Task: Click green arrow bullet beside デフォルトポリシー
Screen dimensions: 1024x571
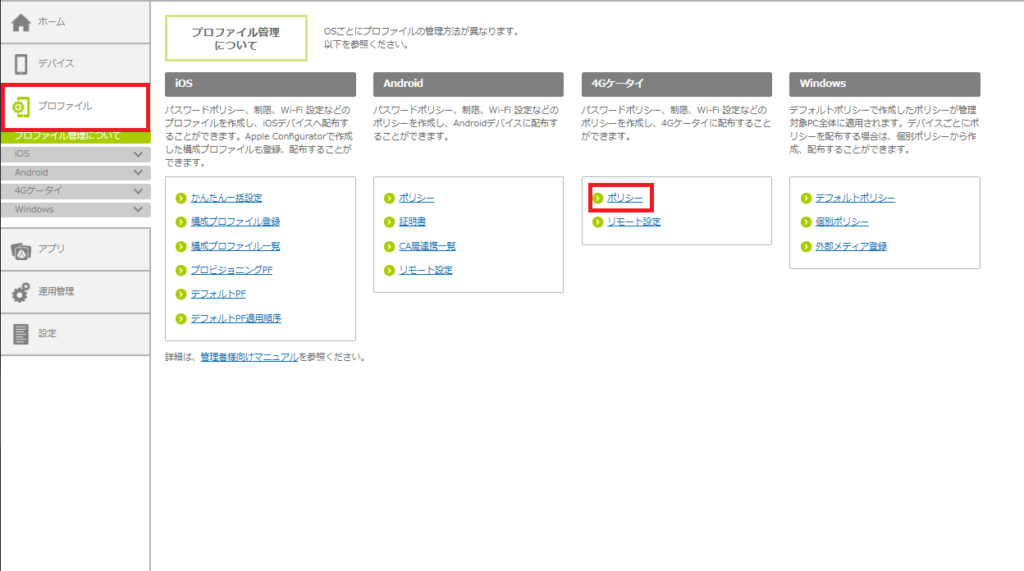Action: pyautogui.click(x=806, y=198)
